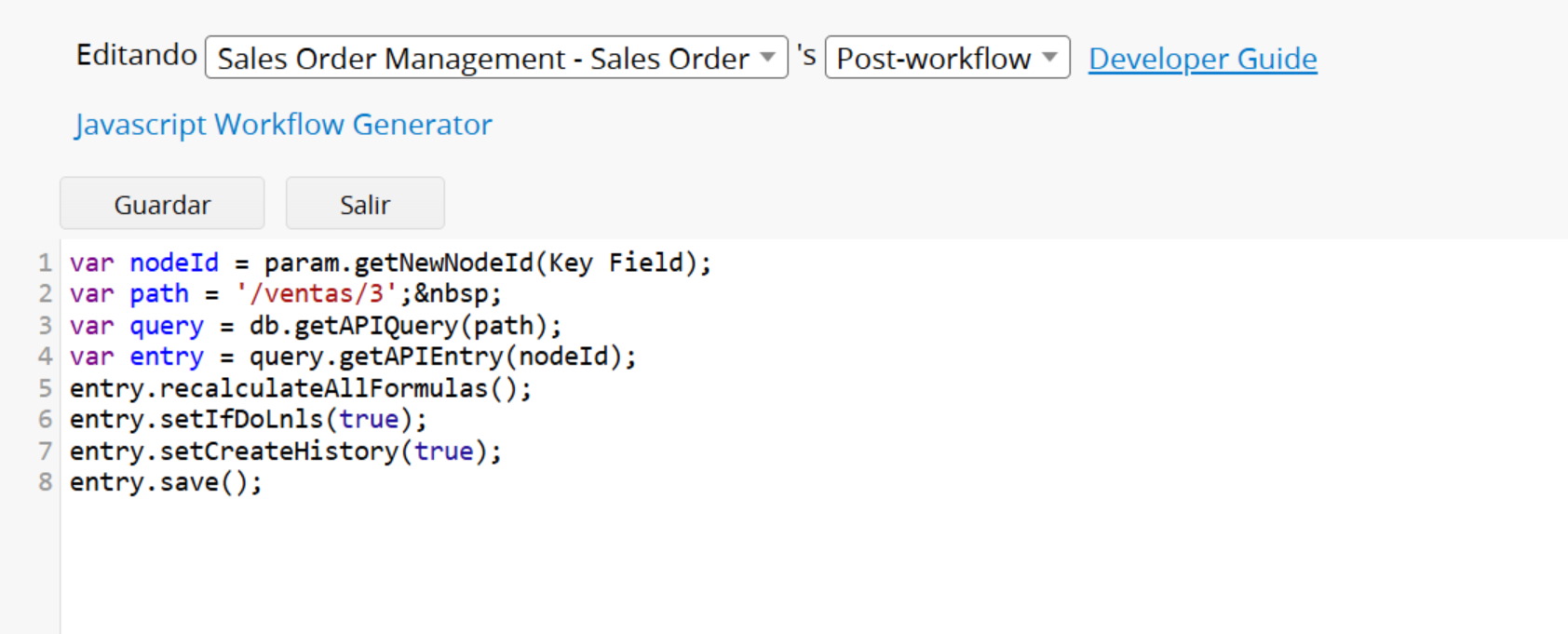Click entry.recalculateAllFormulas() line
1568x634 pixels.
point(298,388)
